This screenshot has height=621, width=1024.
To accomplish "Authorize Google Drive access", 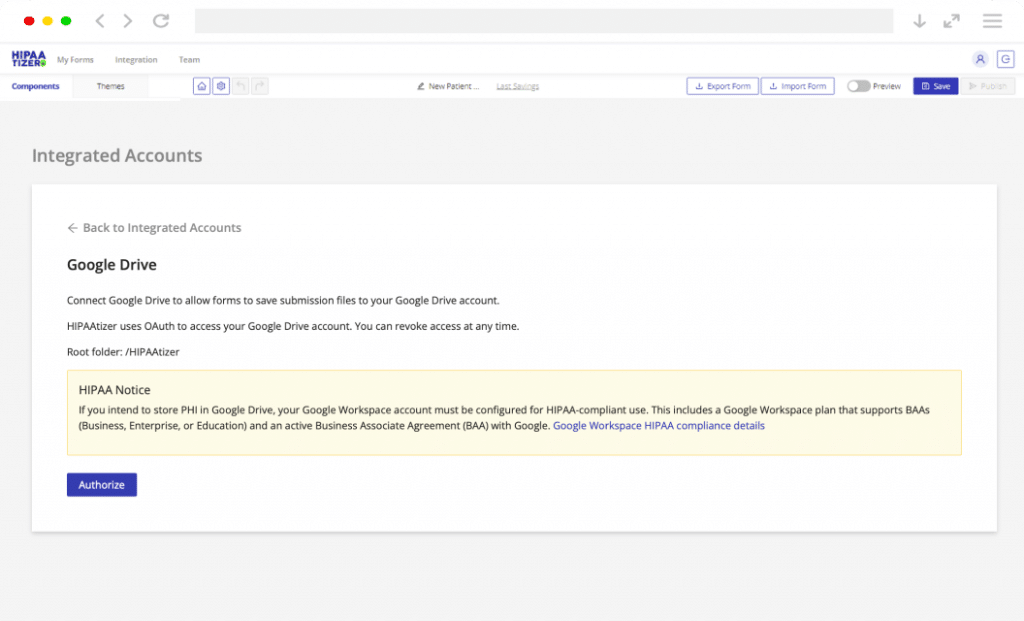I will (x=102, y=485).
